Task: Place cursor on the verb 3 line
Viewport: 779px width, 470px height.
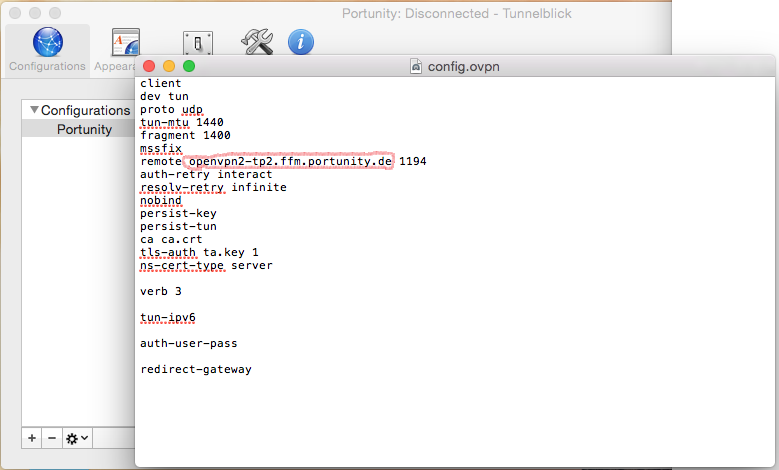Action: click(x=161, y=291)
